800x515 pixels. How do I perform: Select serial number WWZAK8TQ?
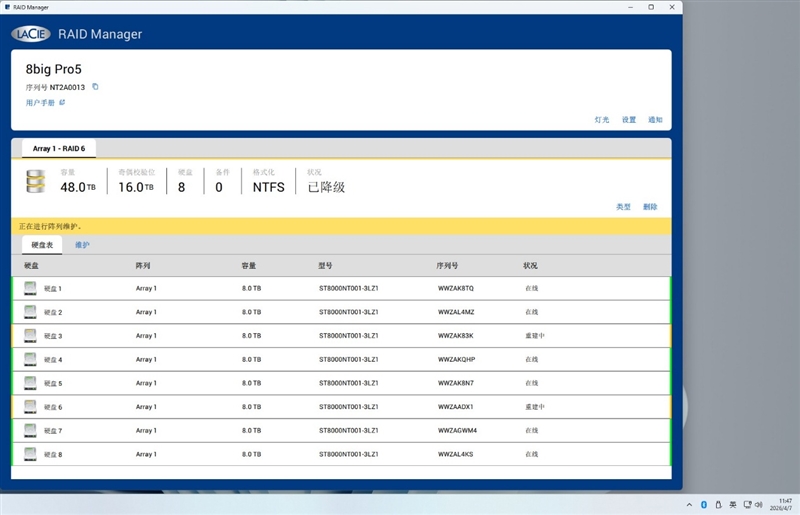pyautogui.click(x=456, y=288)
